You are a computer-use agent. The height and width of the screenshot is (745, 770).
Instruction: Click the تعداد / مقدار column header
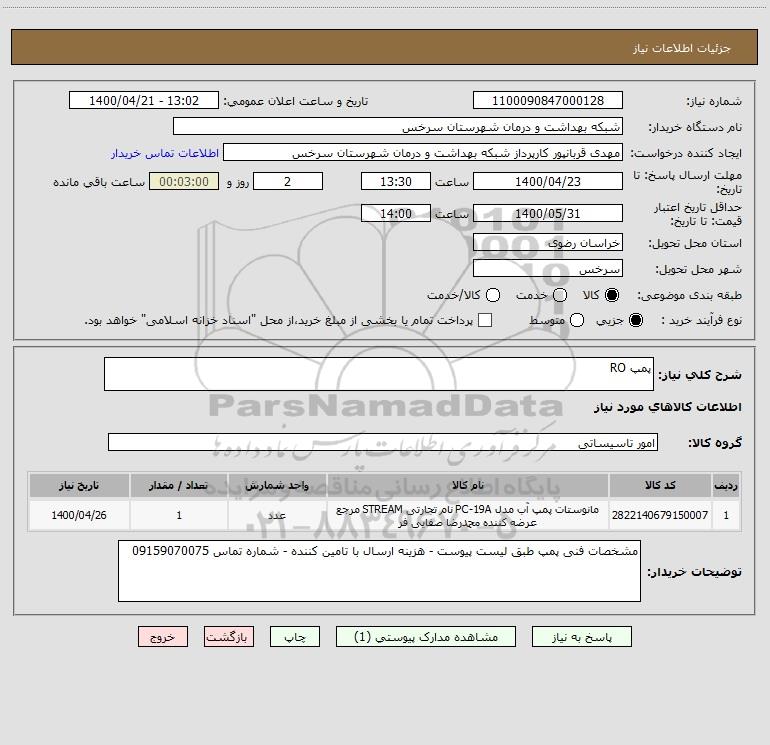pyautogui.click(x=179, y=486)
